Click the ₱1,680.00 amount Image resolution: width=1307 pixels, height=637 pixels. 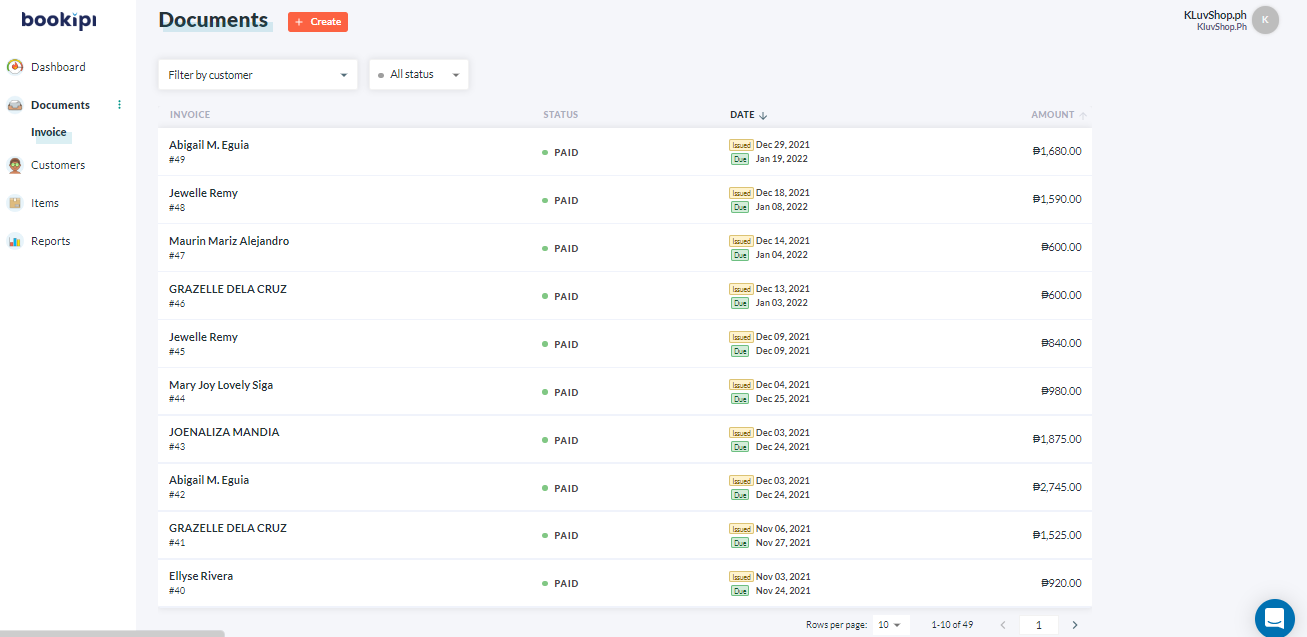click(1057, 152)
